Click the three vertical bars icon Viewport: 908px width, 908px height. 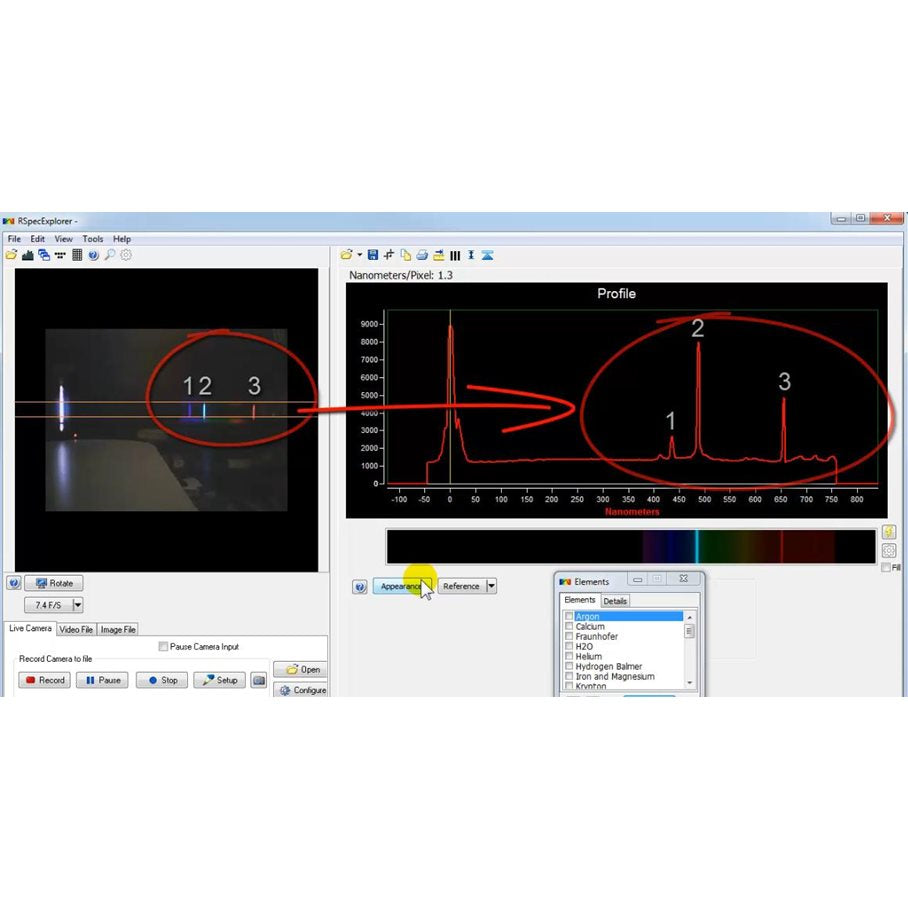tap(455, 255)
